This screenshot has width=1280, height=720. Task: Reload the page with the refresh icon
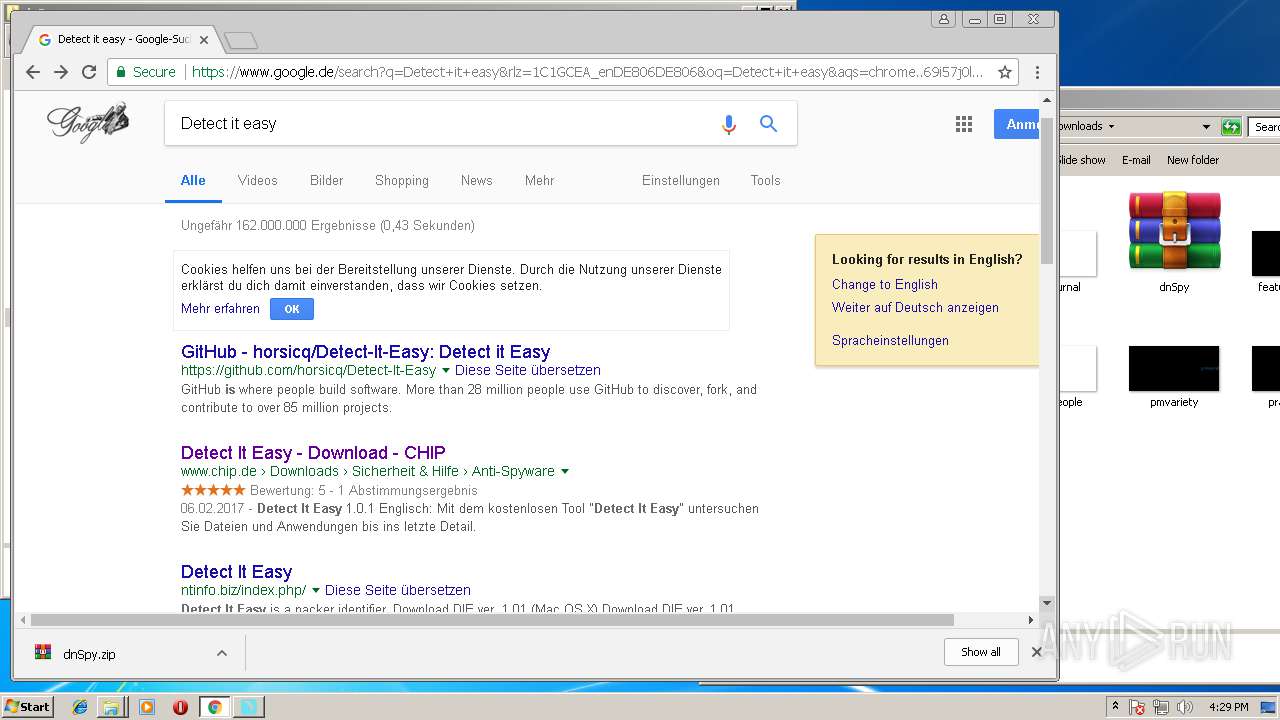point(89,72)
